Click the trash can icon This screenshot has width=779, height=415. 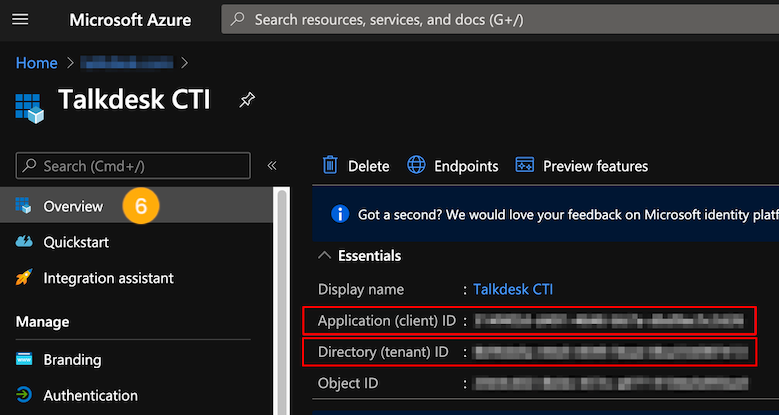click(x=330, y=165)
